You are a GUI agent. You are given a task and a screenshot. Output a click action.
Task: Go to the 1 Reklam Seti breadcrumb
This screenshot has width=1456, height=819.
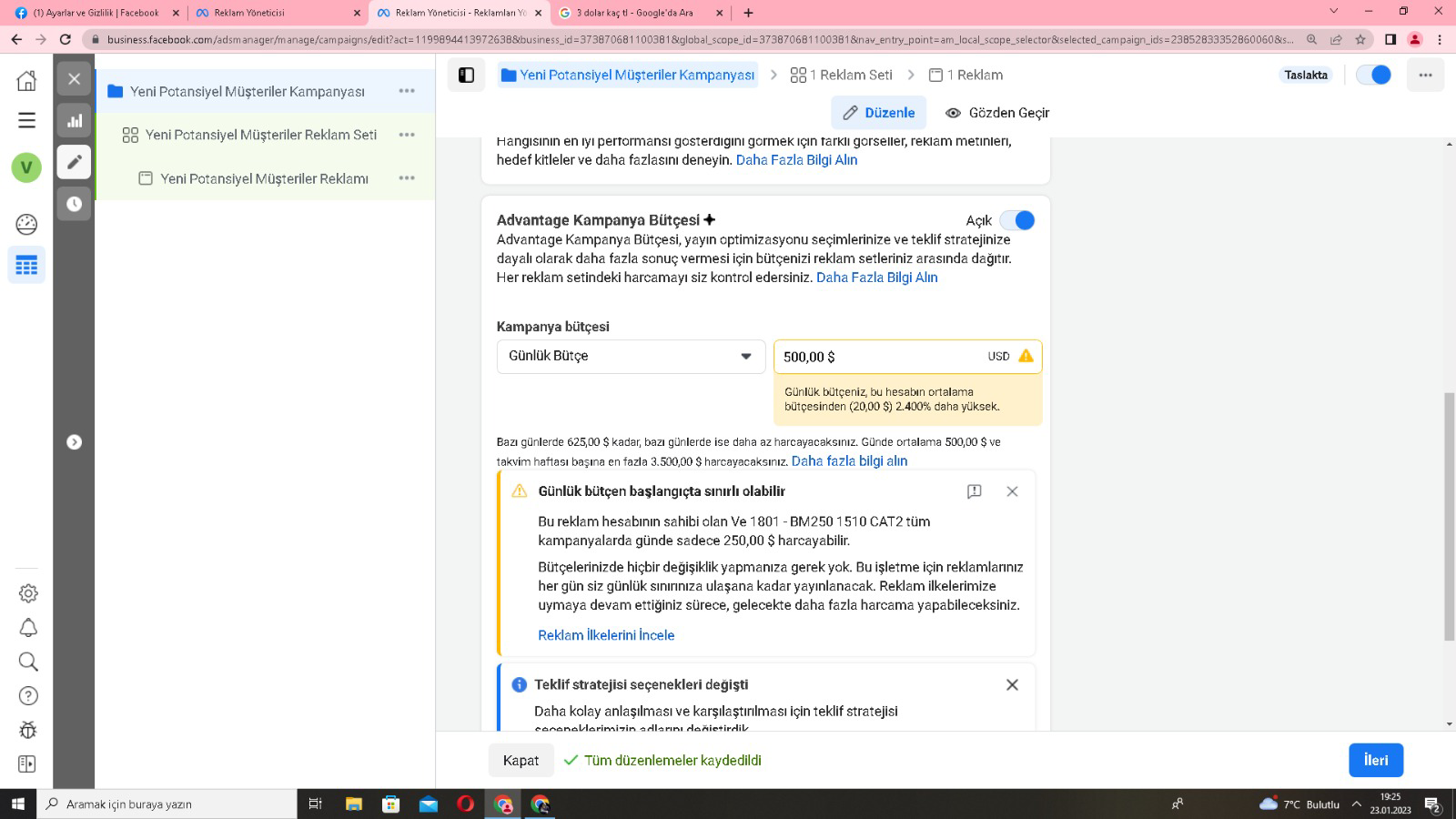tap(842, 75)
